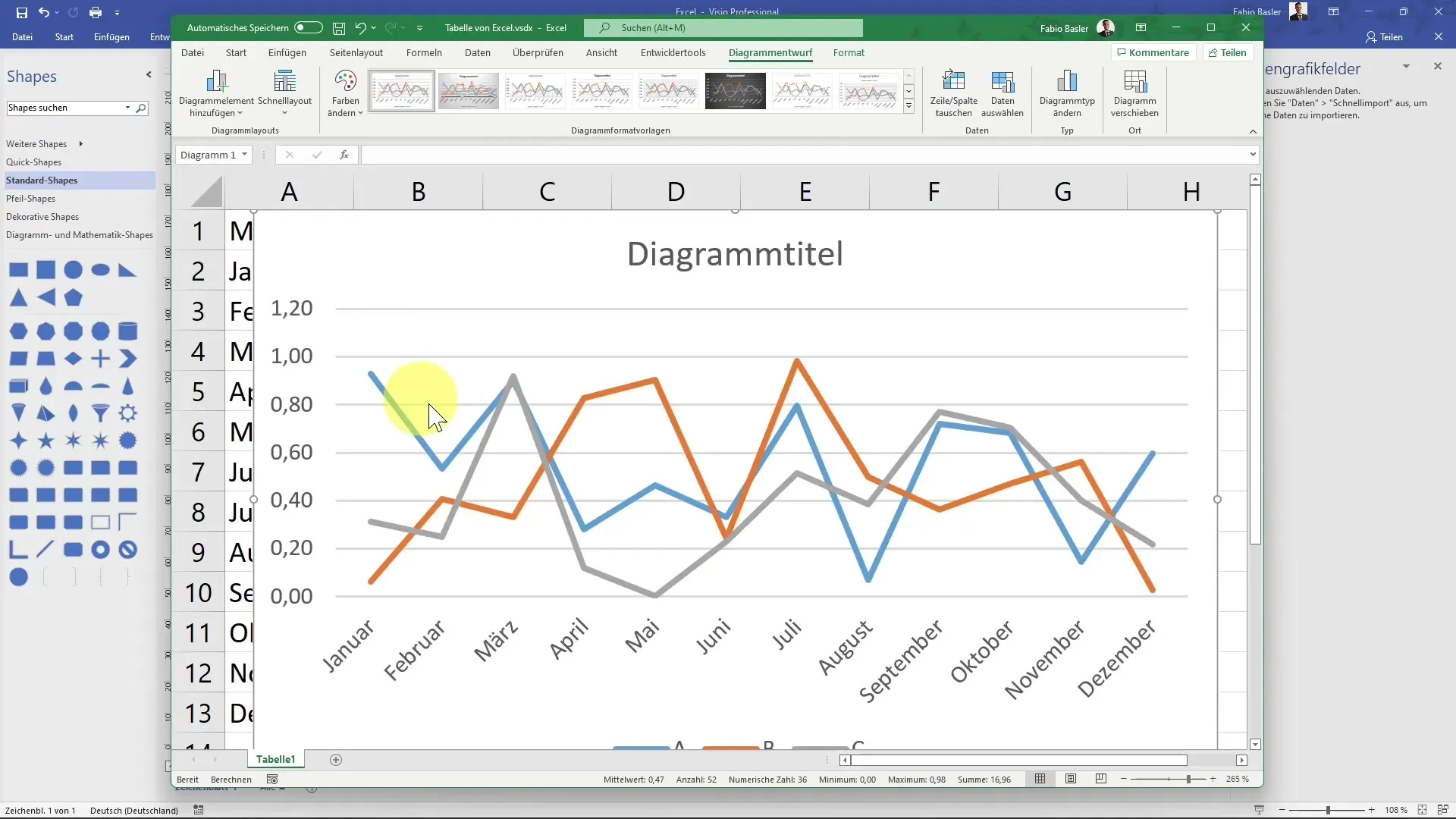
Task: Switch to Normal view in status bar
Action: [x=1040, y=779]
